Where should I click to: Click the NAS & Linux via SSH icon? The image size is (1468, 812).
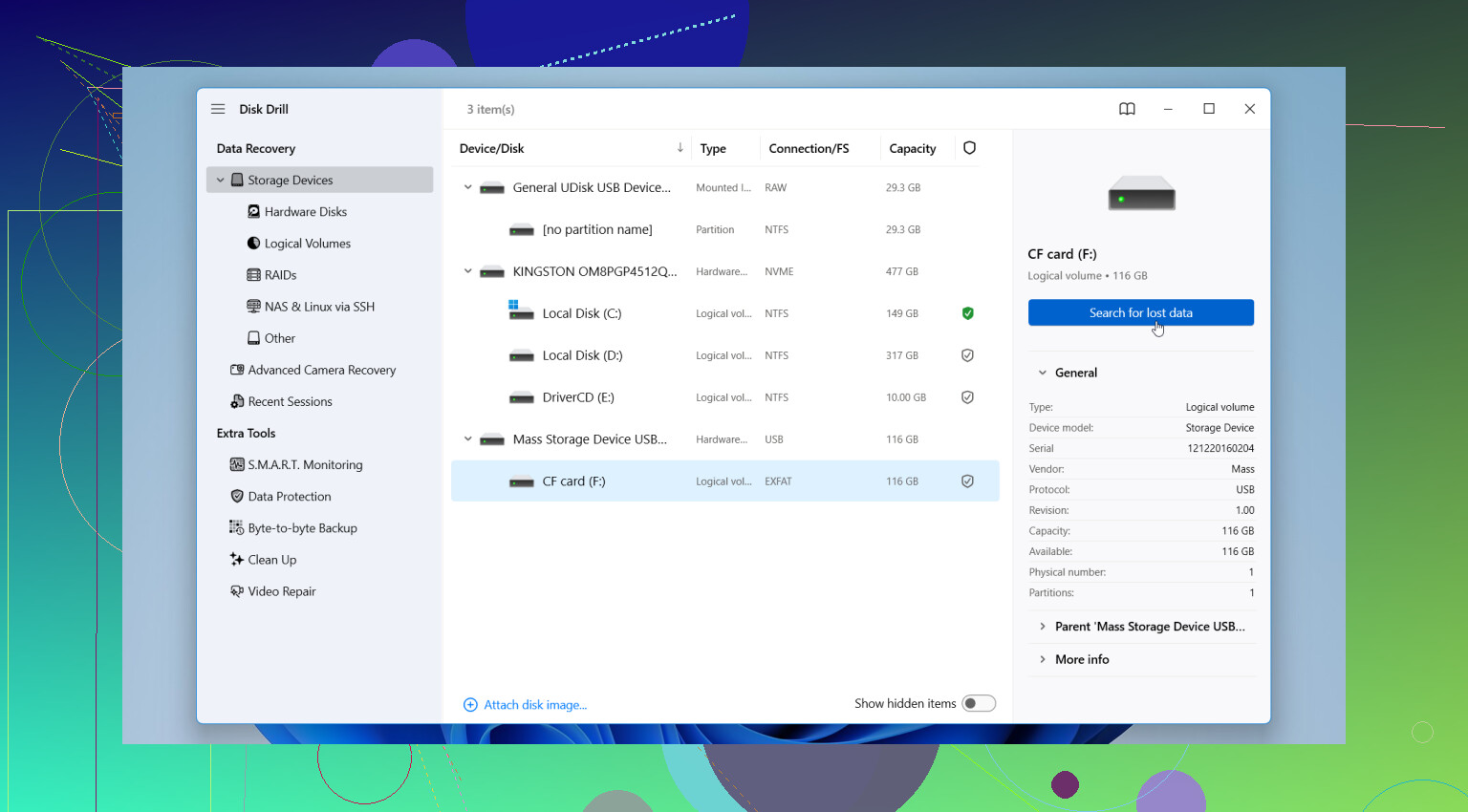253,306
